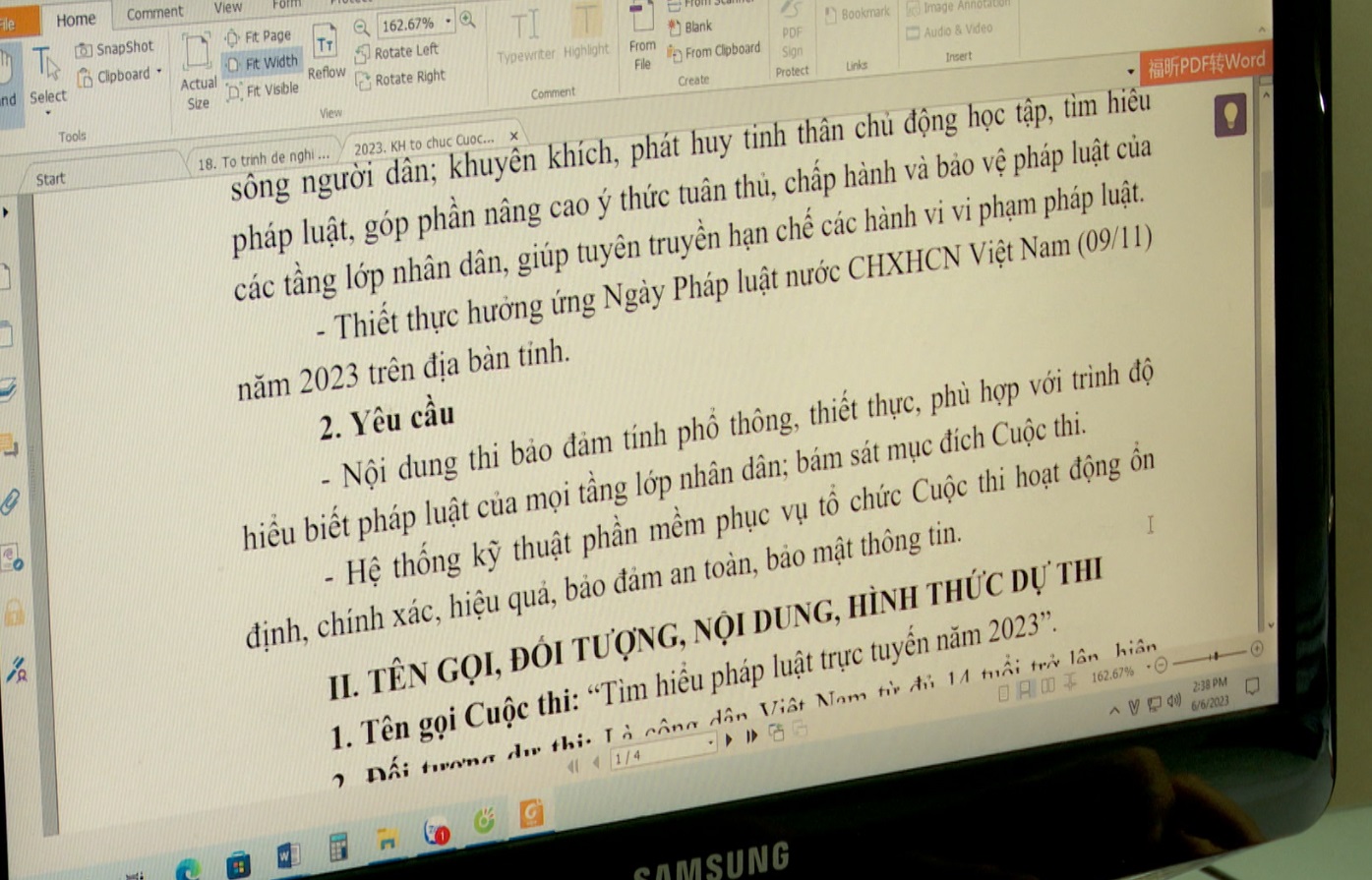Expand the Select tool dropdown arrow
The width and height of the screenshot is (1372, 880).
tap(48, 113)
